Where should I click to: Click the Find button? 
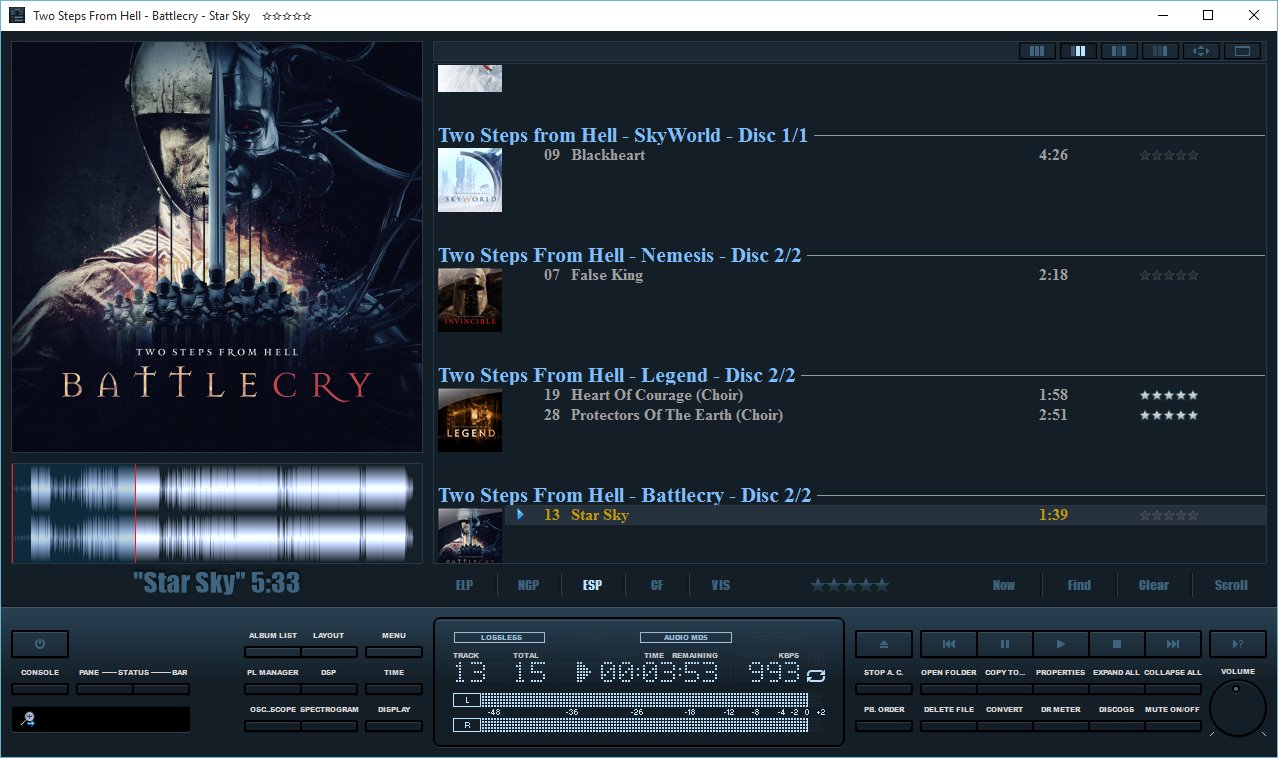(x=1079, y=585)
